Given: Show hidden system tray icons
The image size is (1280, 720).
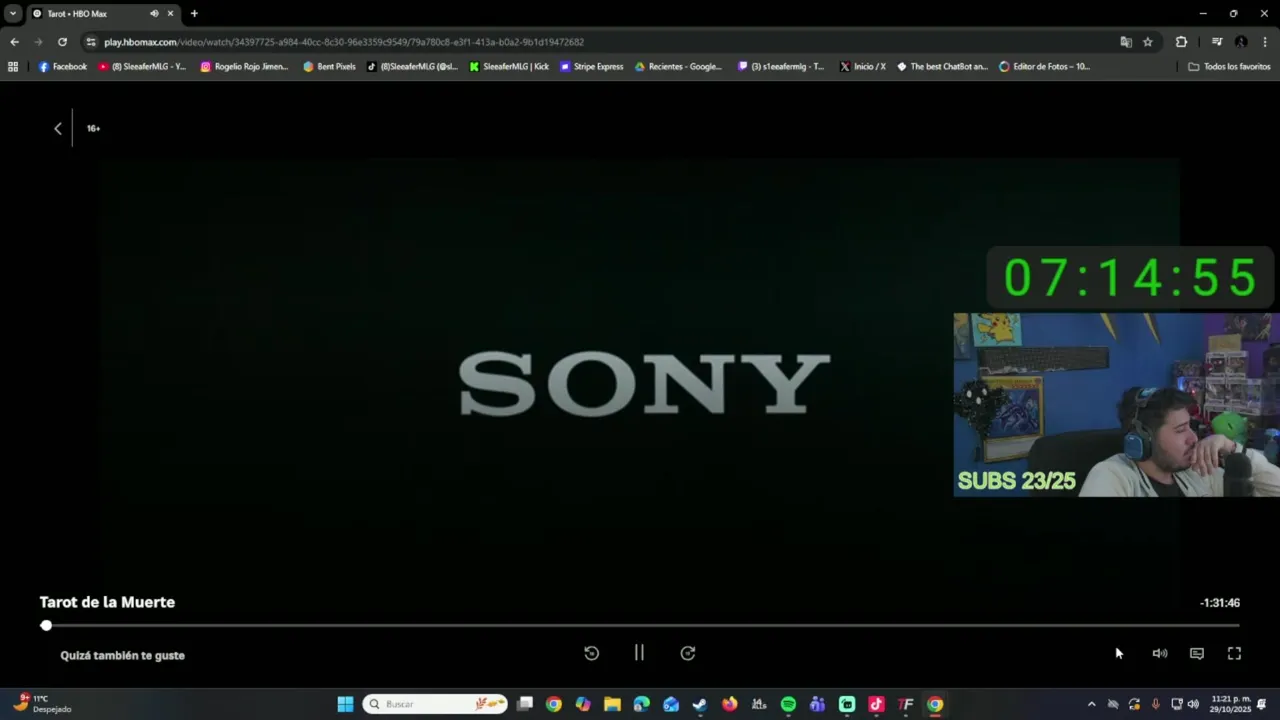Looking at the screenshot, I should pyautogui.click(x=1091, y=704).
